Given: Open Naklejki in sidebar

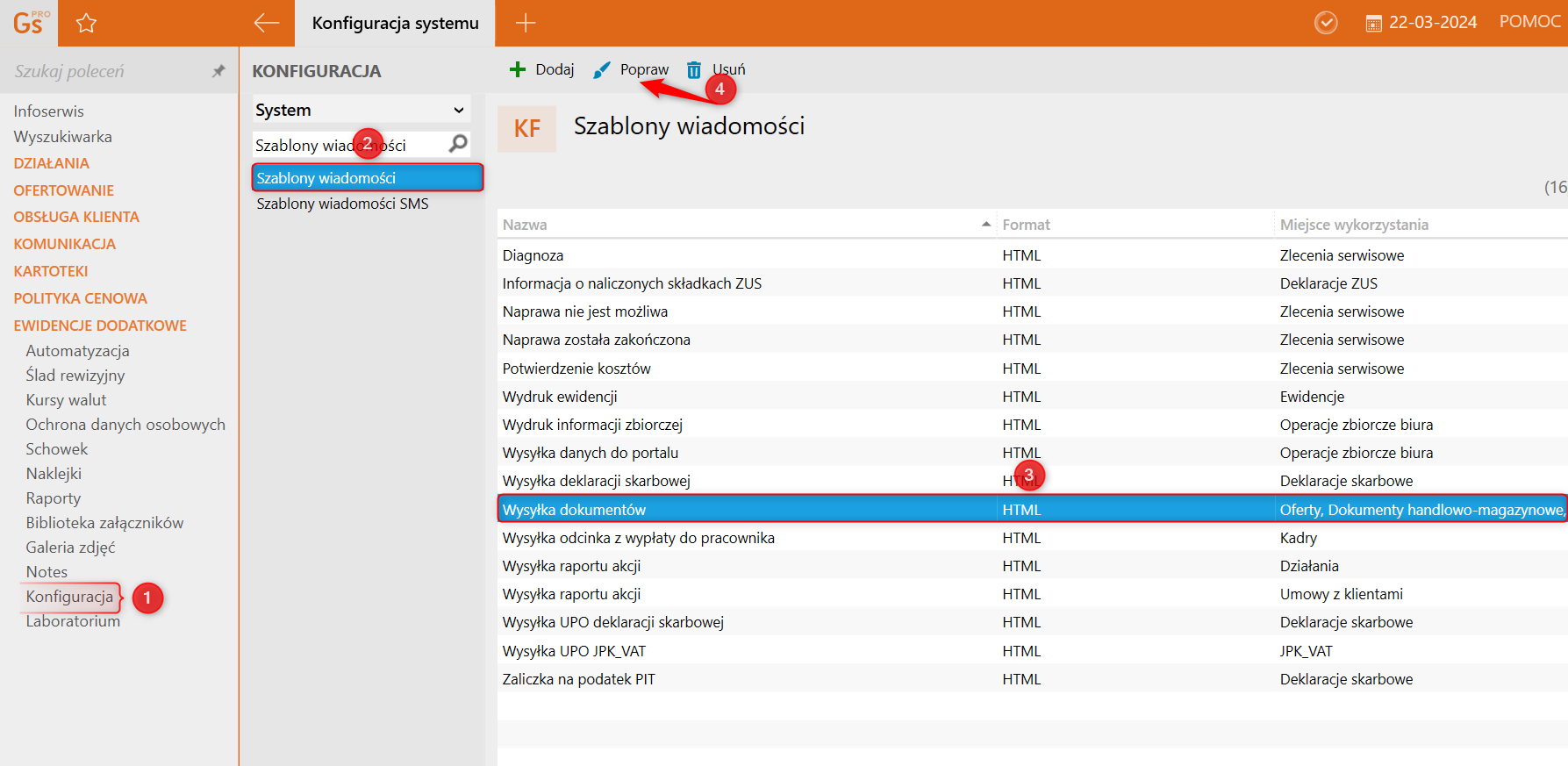Looking at the screenshot, I should 54,474.
